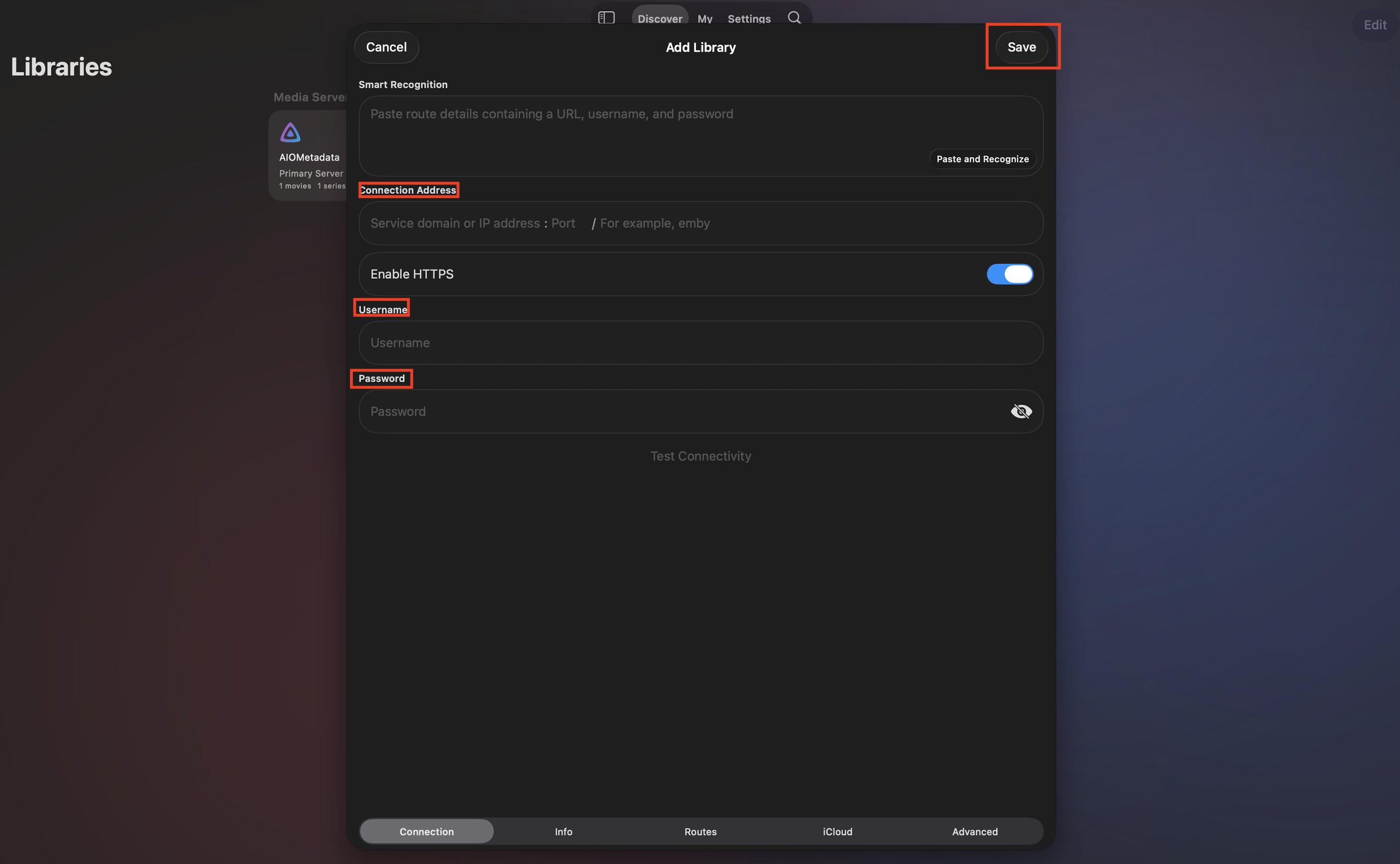Screen dimensions: 1400x864
Task: Toggle the sidebar icon in top toolbar
Action: click(606, 18)
